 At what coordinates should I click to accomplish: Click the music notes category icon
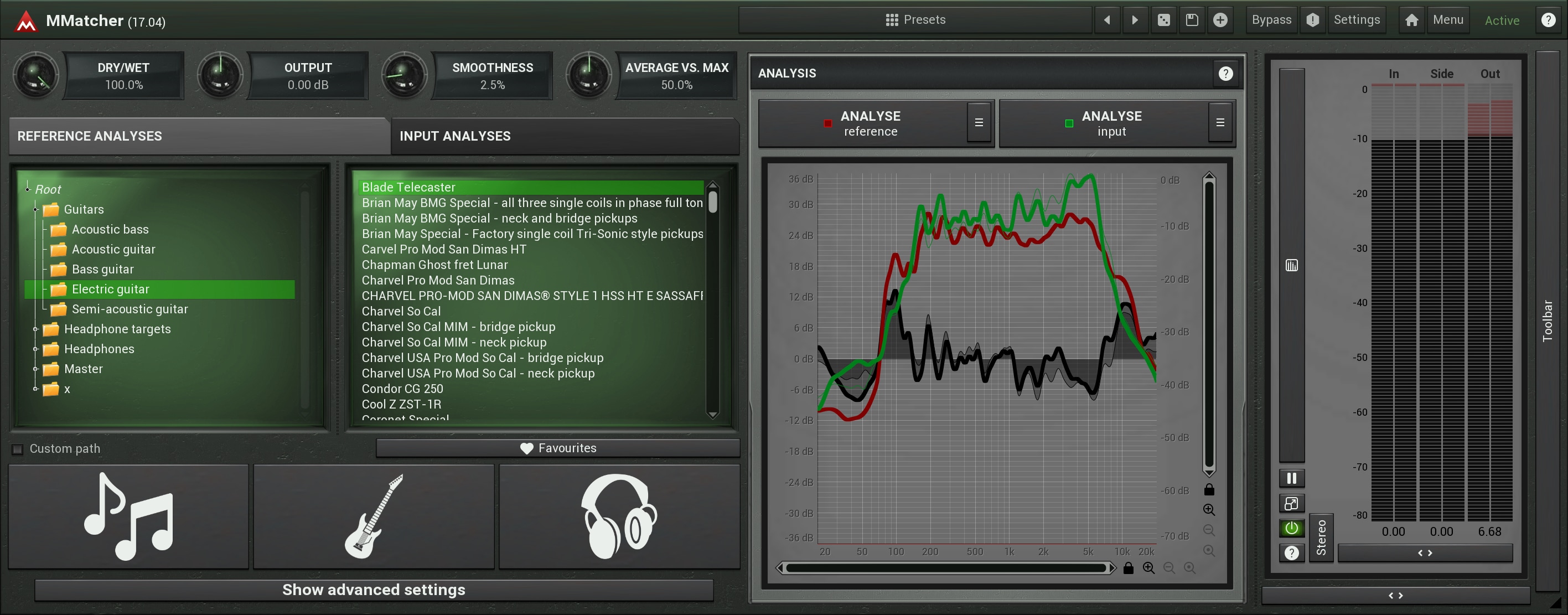pos(128,516)
